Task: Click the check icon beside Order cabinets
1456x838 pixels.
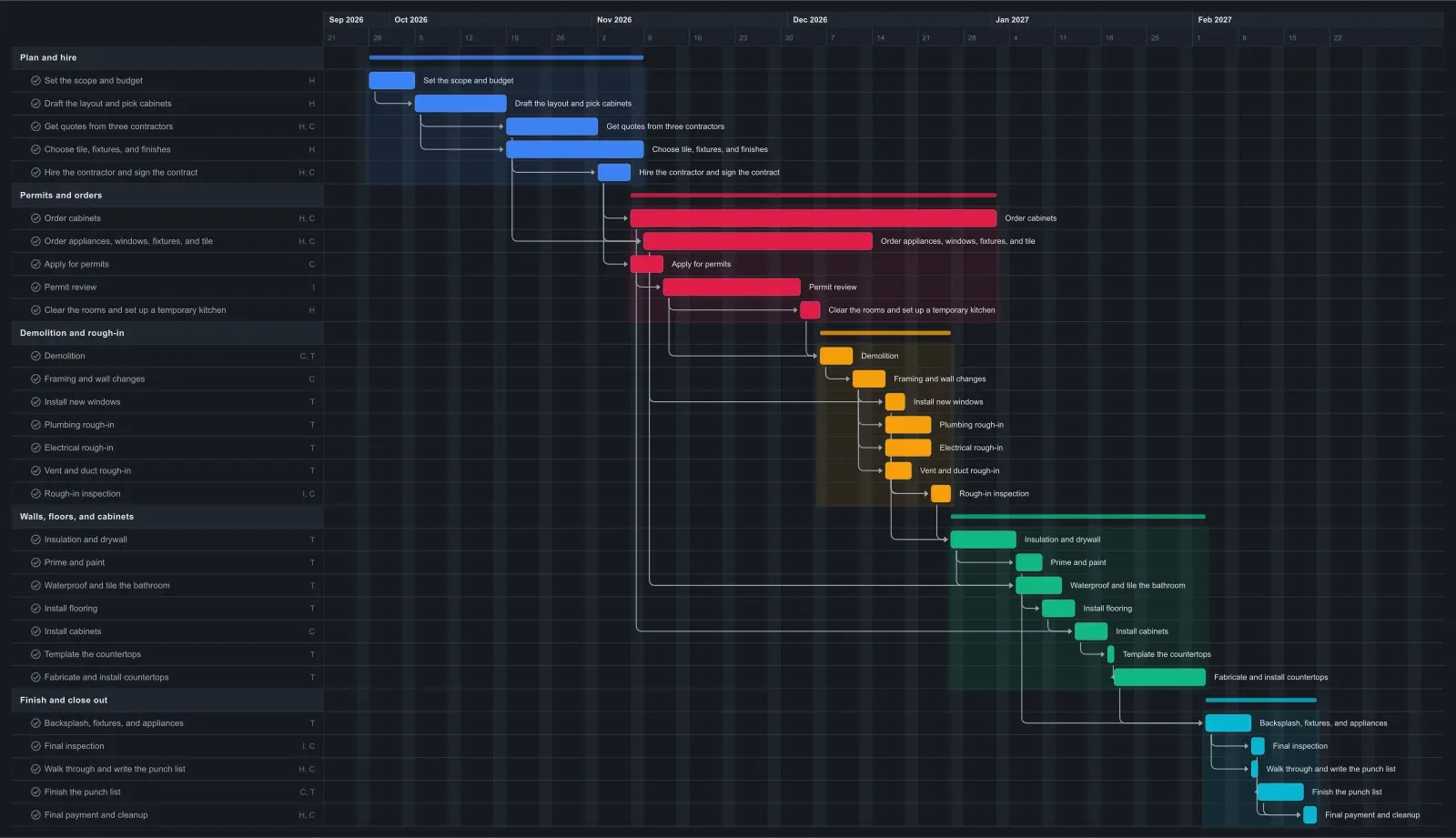Action: (x=35, y=218)
